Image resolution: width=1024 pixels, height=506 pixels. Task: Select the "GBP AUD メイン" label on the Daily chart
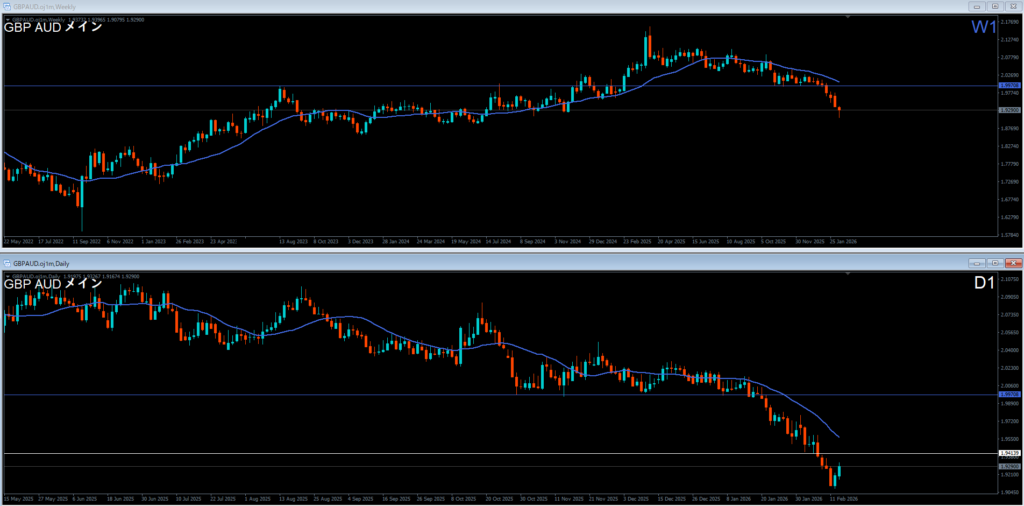pos(53,284)
